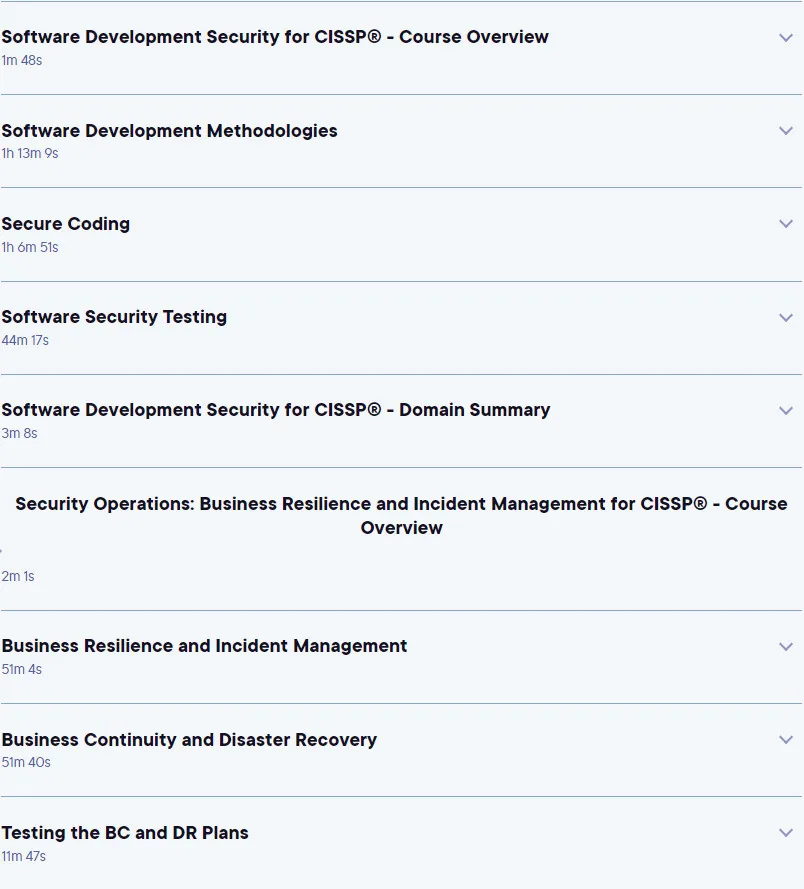
Task: Open the Business Continuity and Disaster Recovery title
Action: [189, 739]
